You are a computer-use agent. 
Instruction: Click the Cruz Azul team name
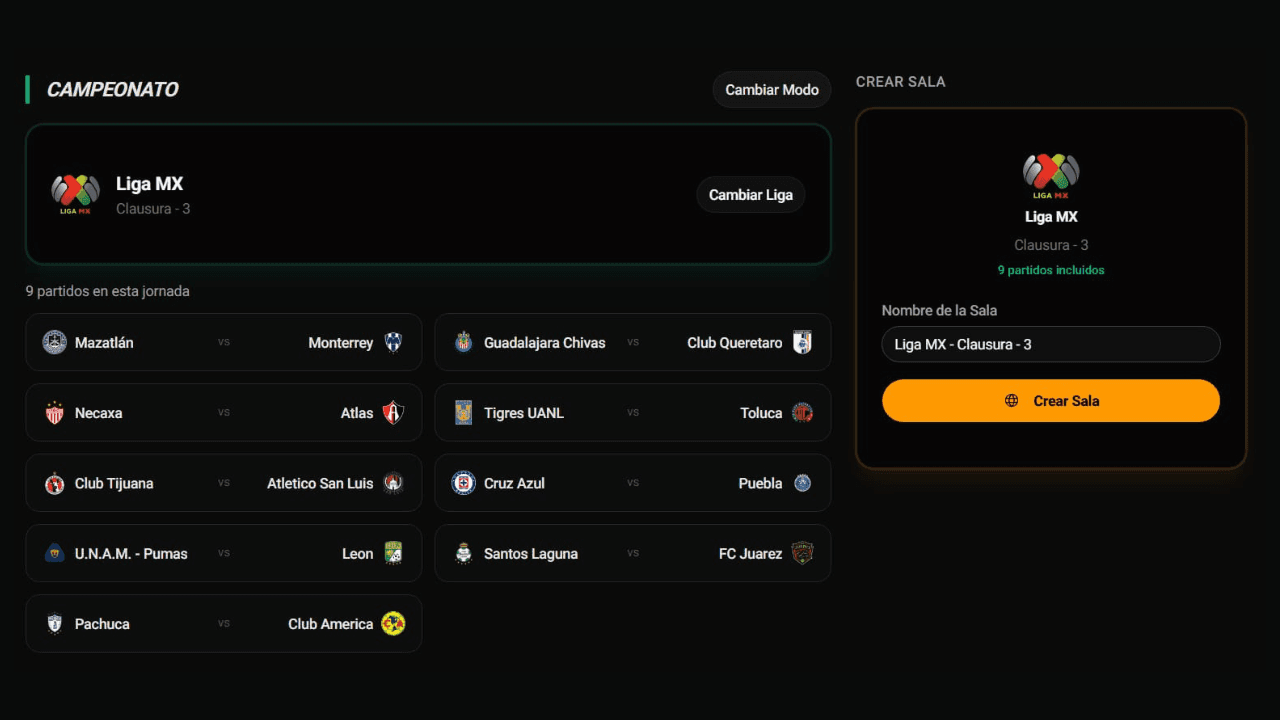click(x=514, y=484)
